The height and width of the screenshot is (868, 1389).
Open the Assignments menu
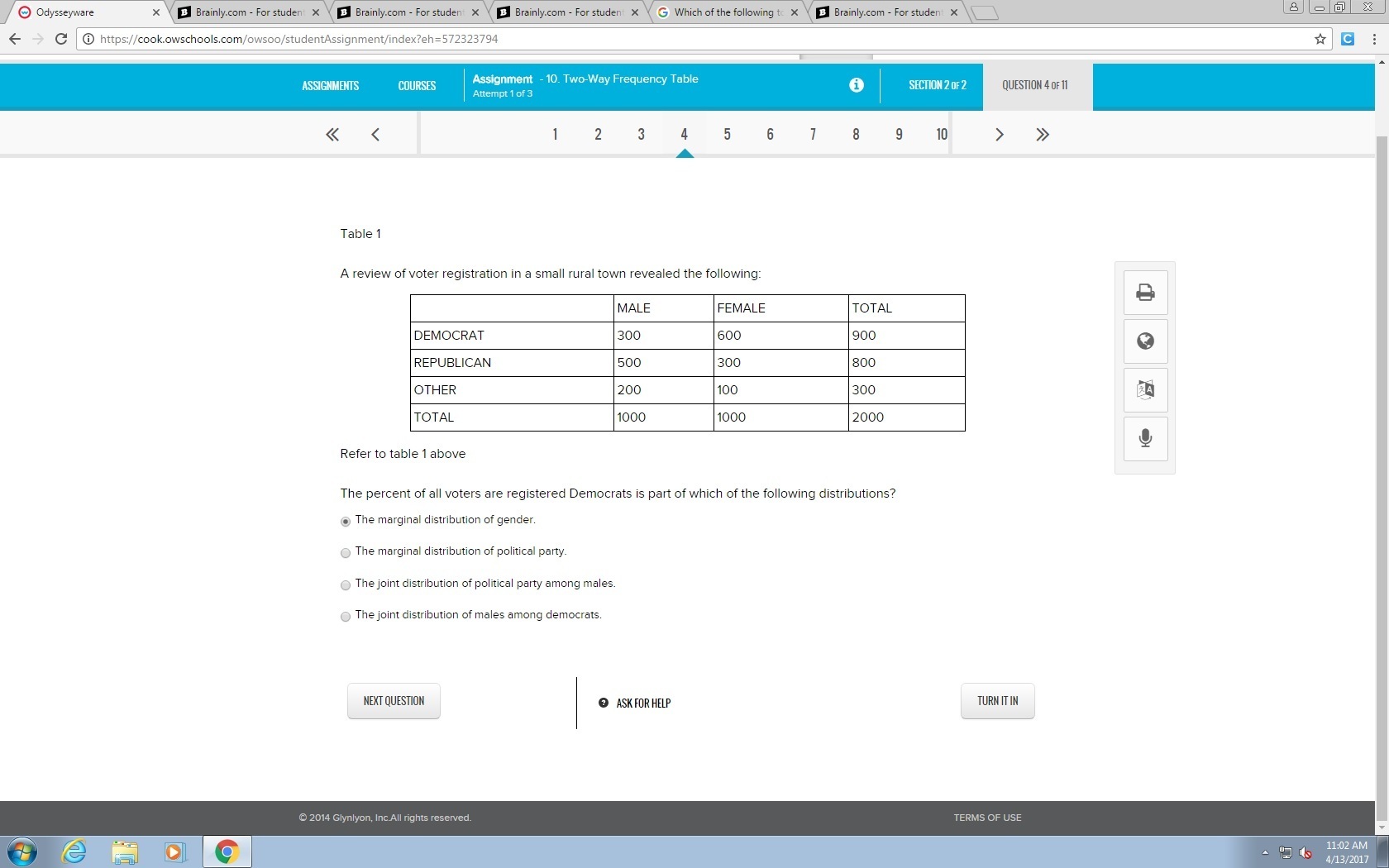pos(330,86)
